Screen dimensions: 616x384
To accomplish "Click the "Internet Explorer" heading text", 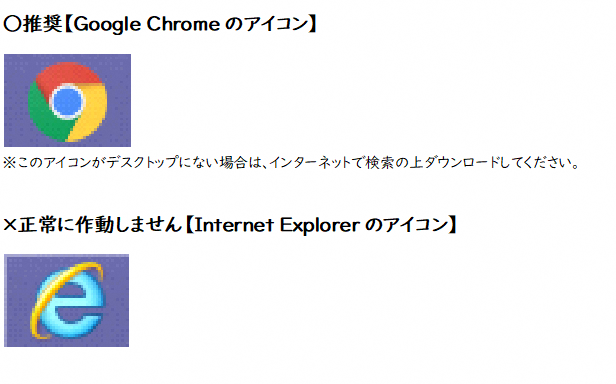I will tap(277, 225).
